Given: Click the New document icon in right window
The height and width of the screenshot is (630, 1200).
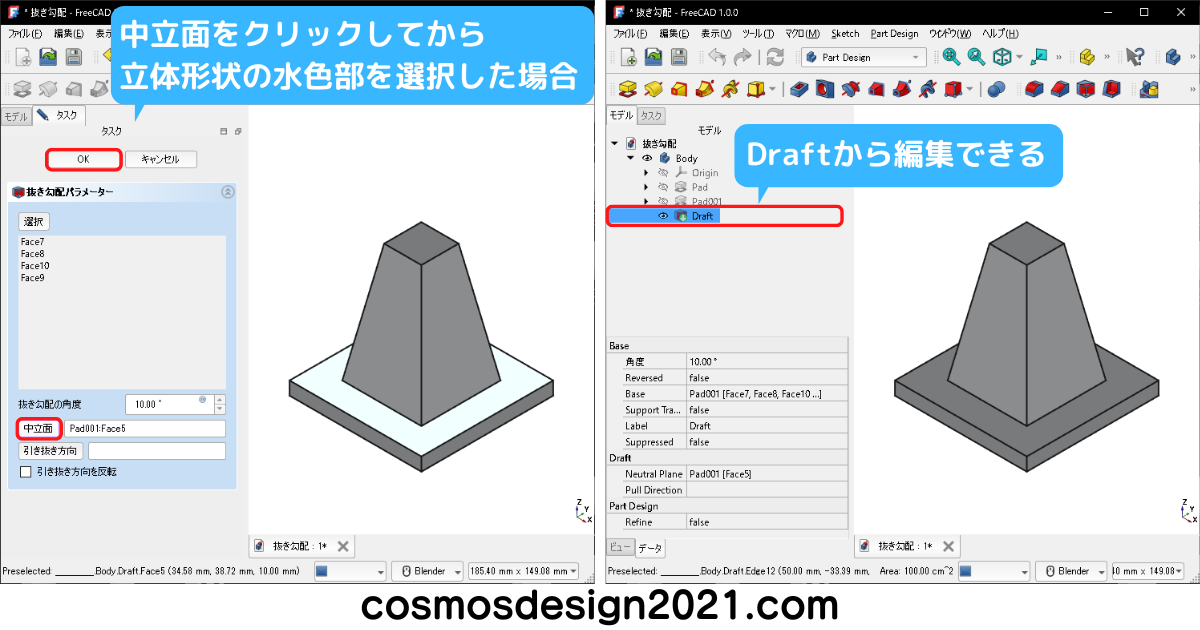Looking at the screenshot, I should pos(628,57).
